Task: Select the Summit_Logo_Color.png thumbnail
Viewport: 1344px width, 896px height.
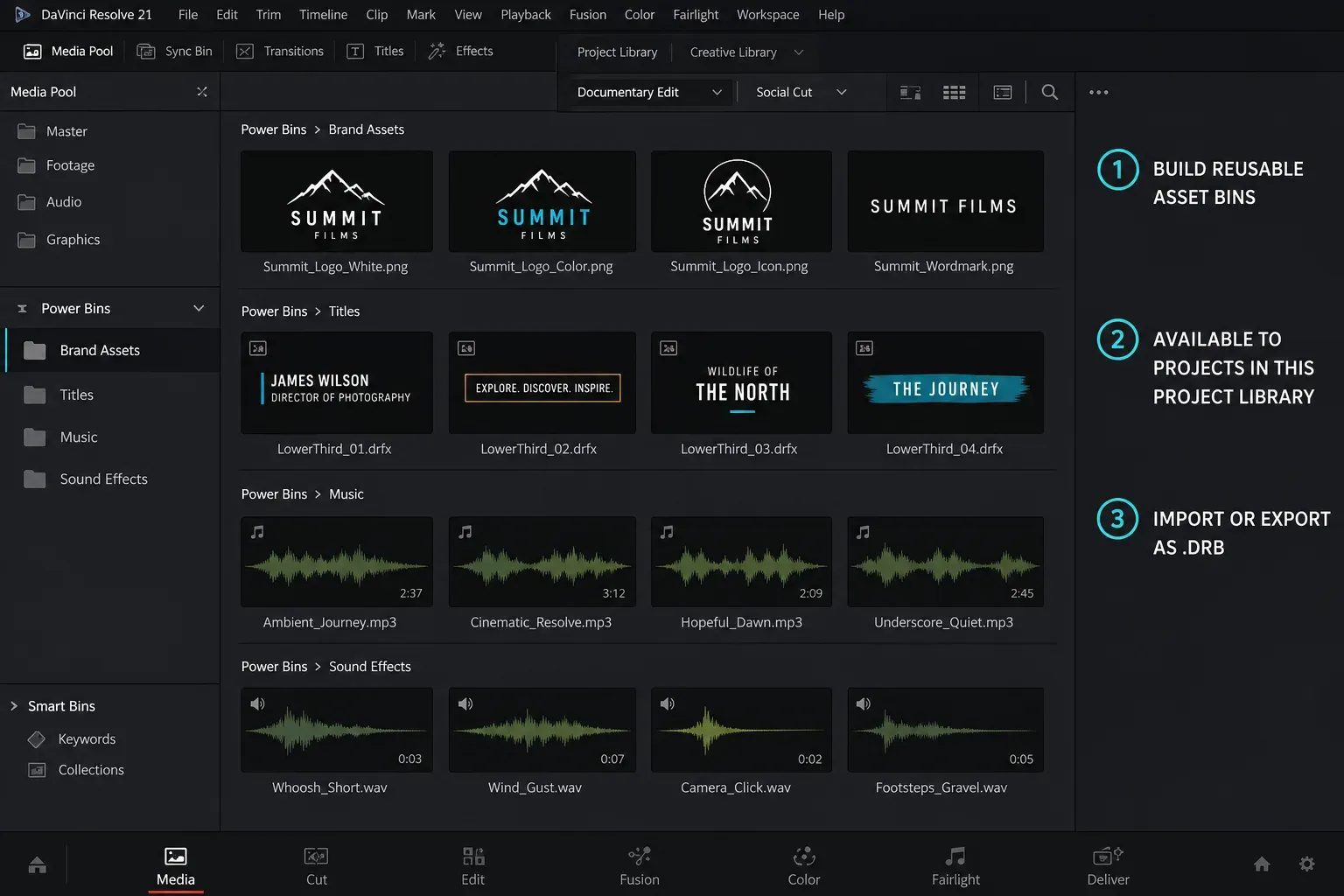Action: pyautogui.click(x=542, y=201)
